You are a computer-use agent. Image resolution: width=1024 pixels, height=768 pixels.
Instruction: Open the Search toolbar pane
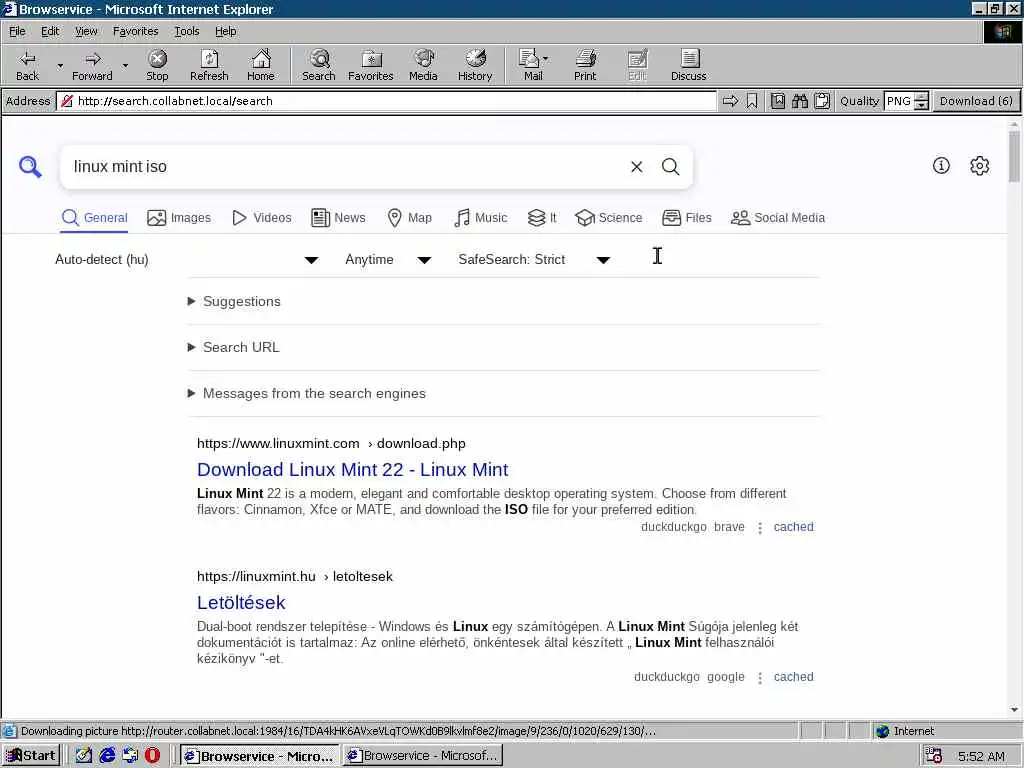[319, 65]
